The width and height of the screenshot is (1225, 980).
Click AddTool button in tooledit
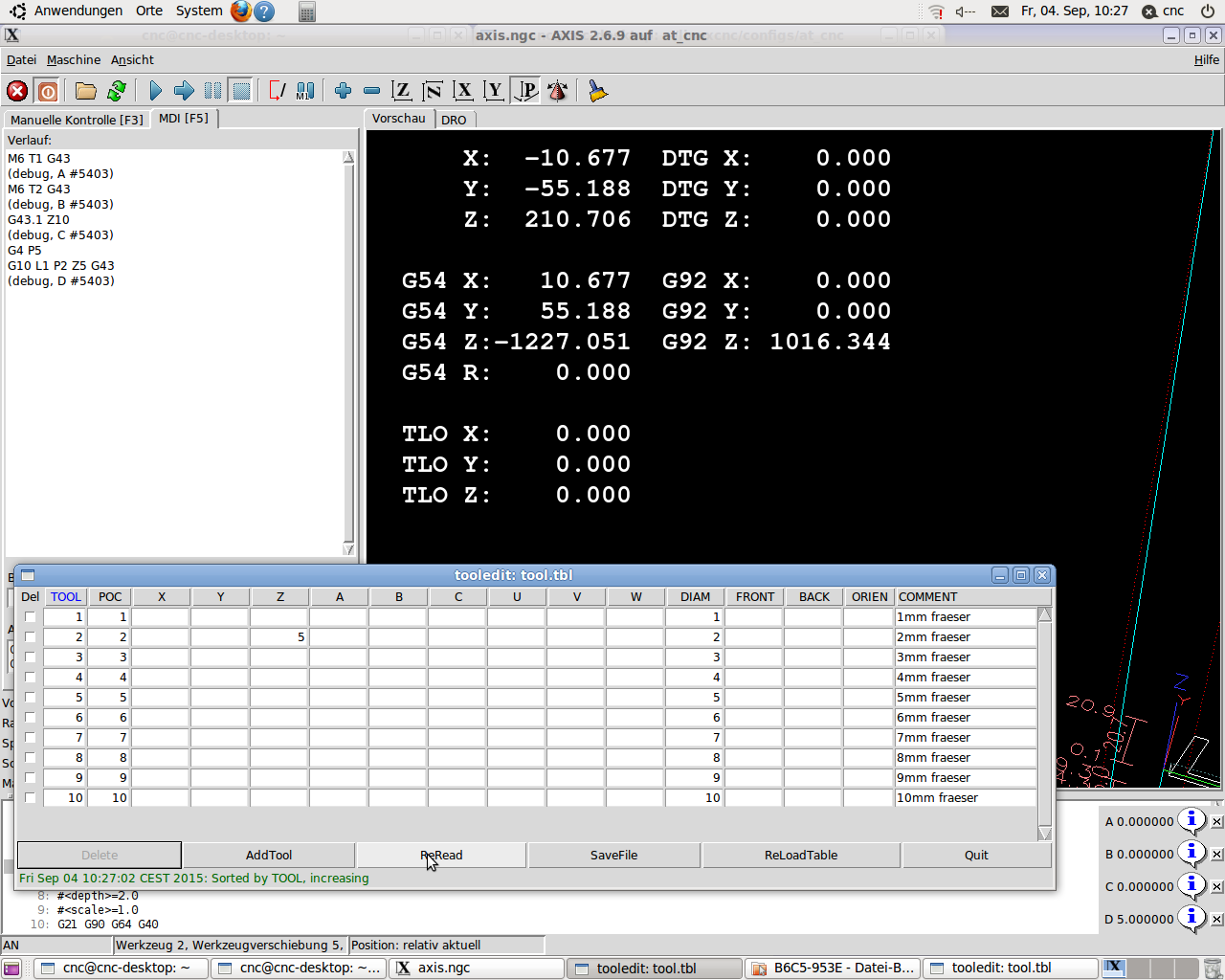pyautogui.click(x=269, y=856)
